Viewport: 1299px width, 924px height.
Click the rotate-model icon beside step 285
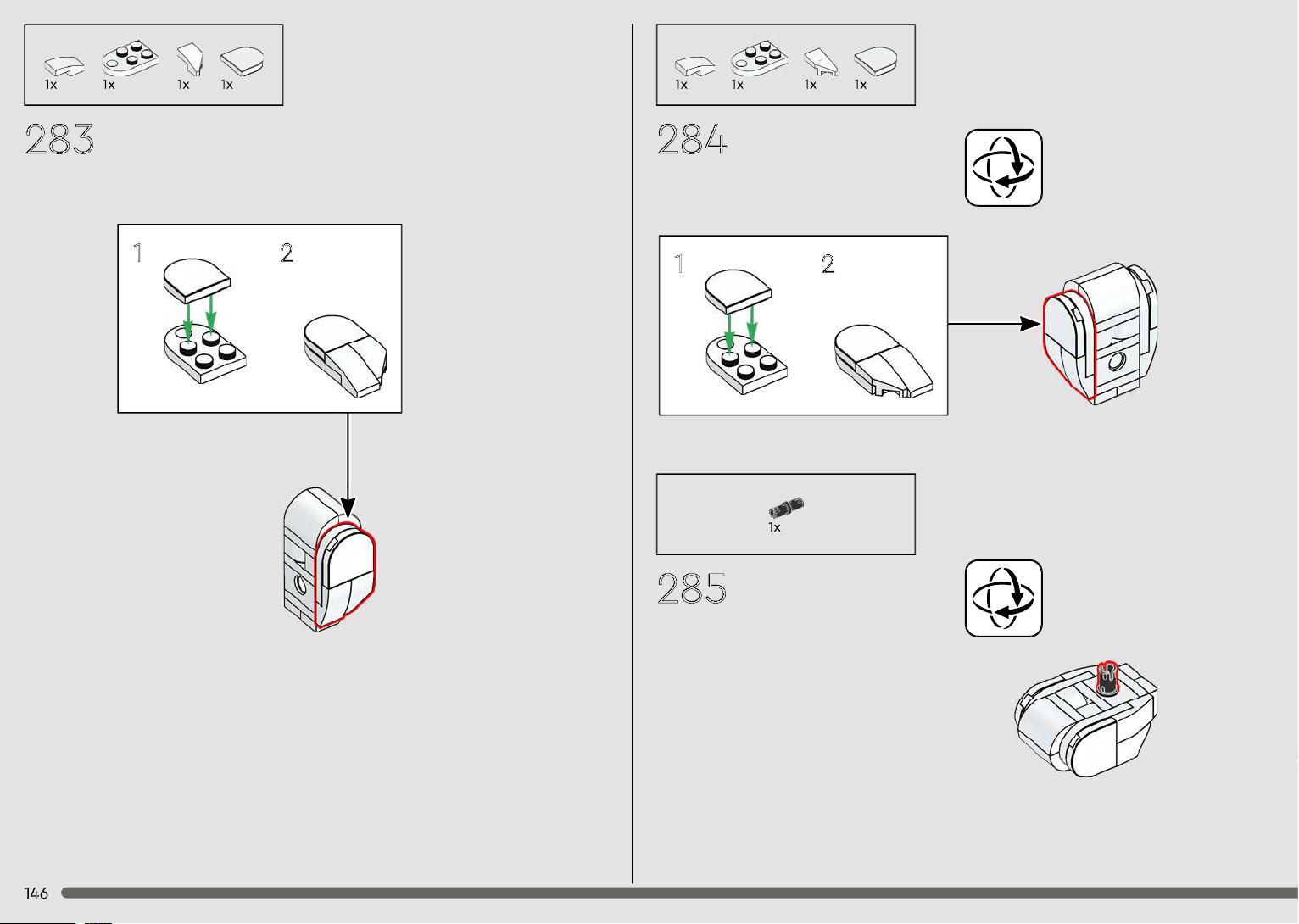point(1004,598)
